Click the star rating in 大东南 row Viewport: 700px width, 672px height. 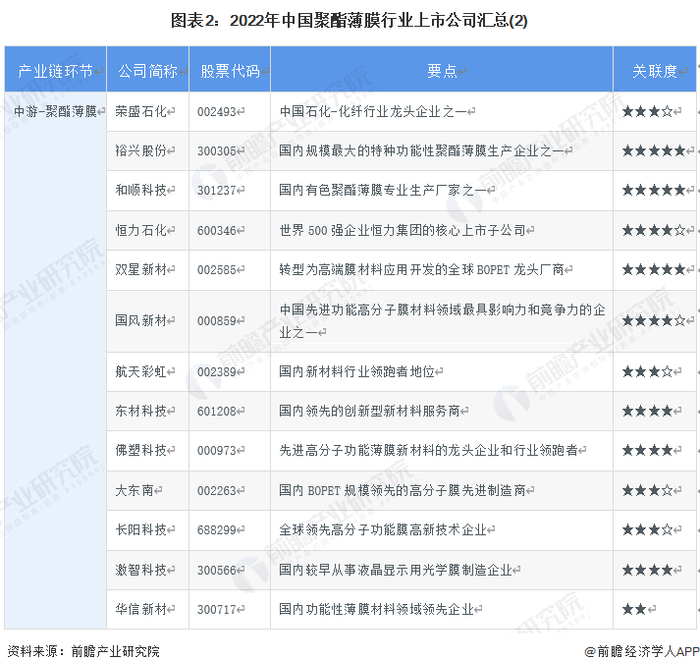(647, 491)
